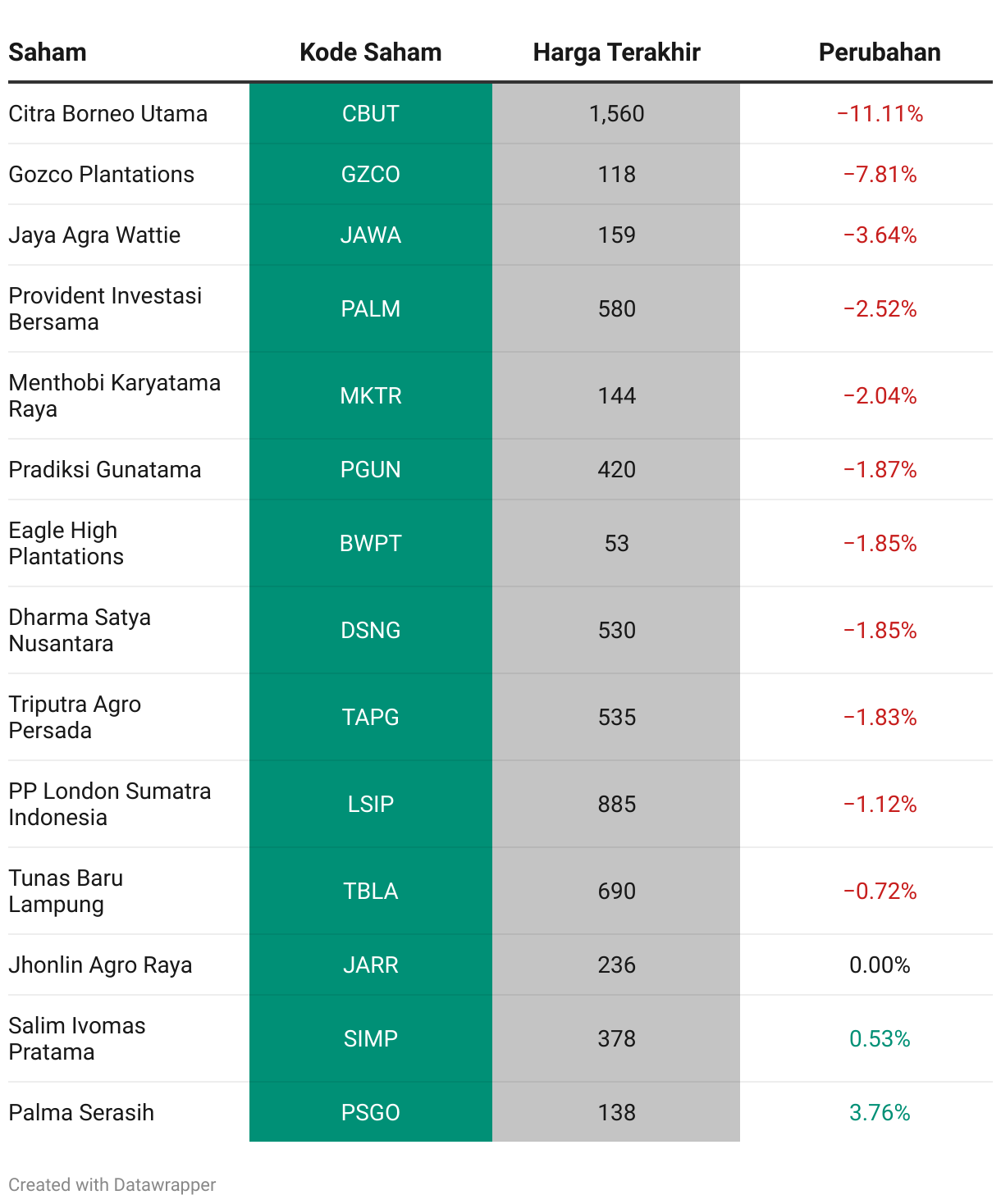The image size is (1001, 1204).
Task: Click the Tunas Baru Lampung name
Action: pyautogui.click(x=66, y=891)
